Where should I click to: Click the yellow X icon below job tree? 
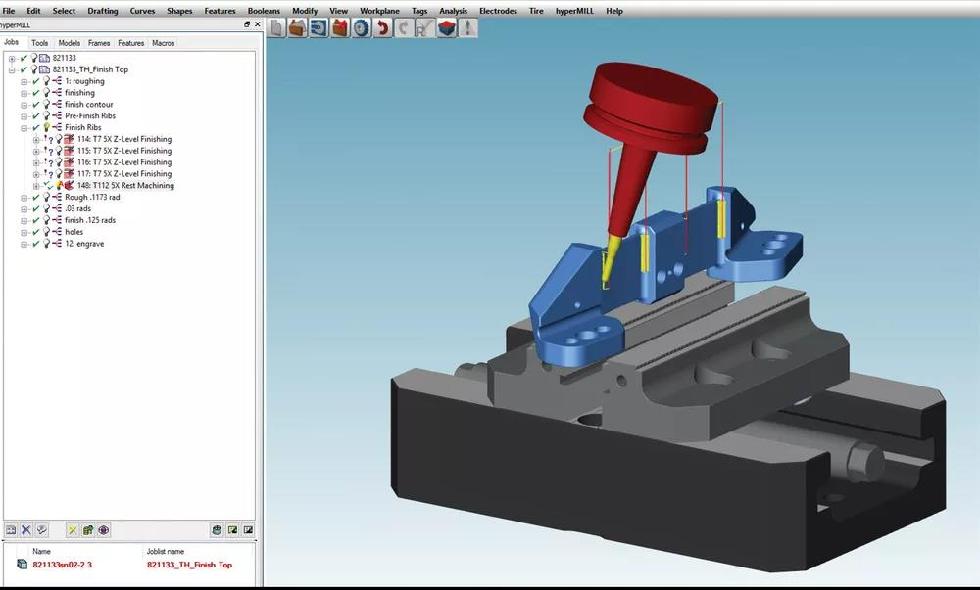pyautogui.click(x=73, y=530)
